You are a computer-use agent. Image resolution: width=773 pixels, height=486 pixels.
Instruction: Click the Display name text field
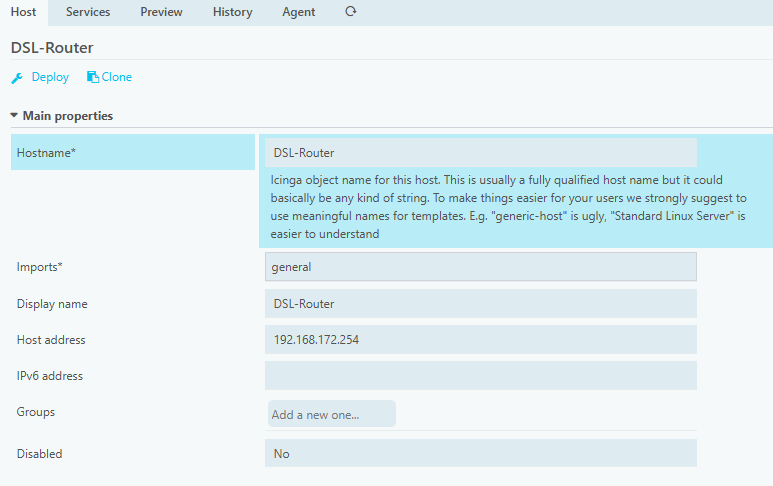point(481,304)
